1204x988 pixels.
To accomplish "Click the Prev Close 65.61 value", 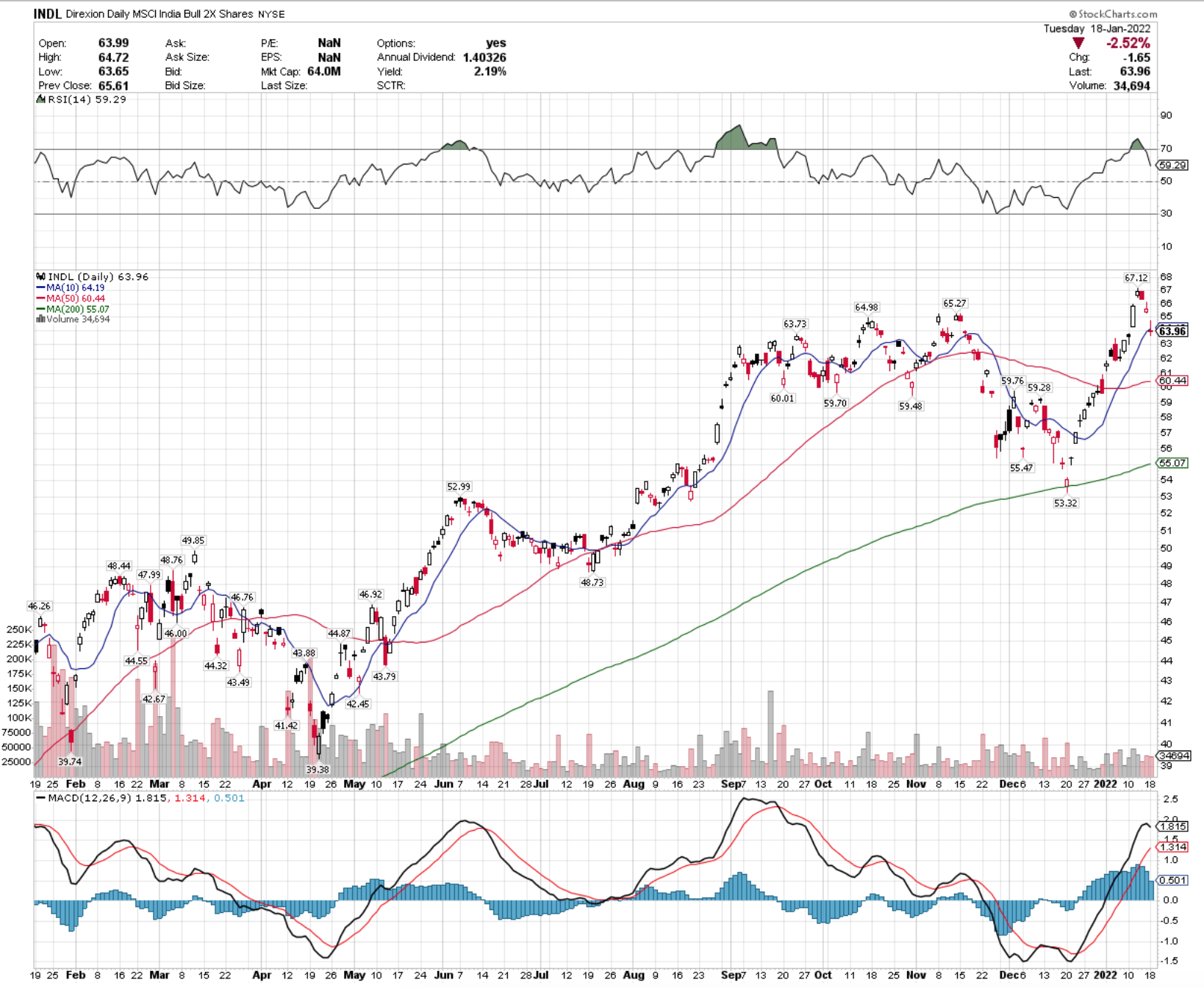I will click(x=113, y=86).
